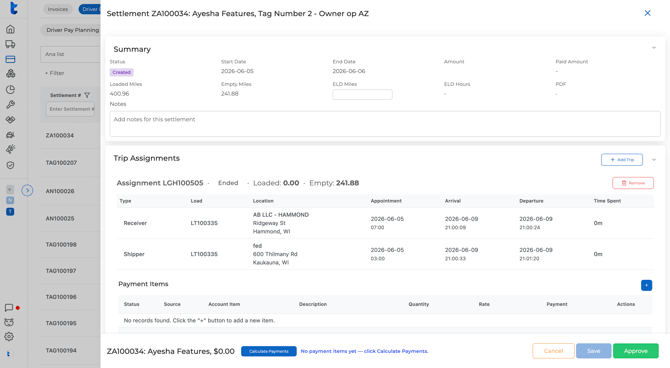Click the small plus square in the sidebar
This screenshot has width=670, height=368.
pos(10,189)
